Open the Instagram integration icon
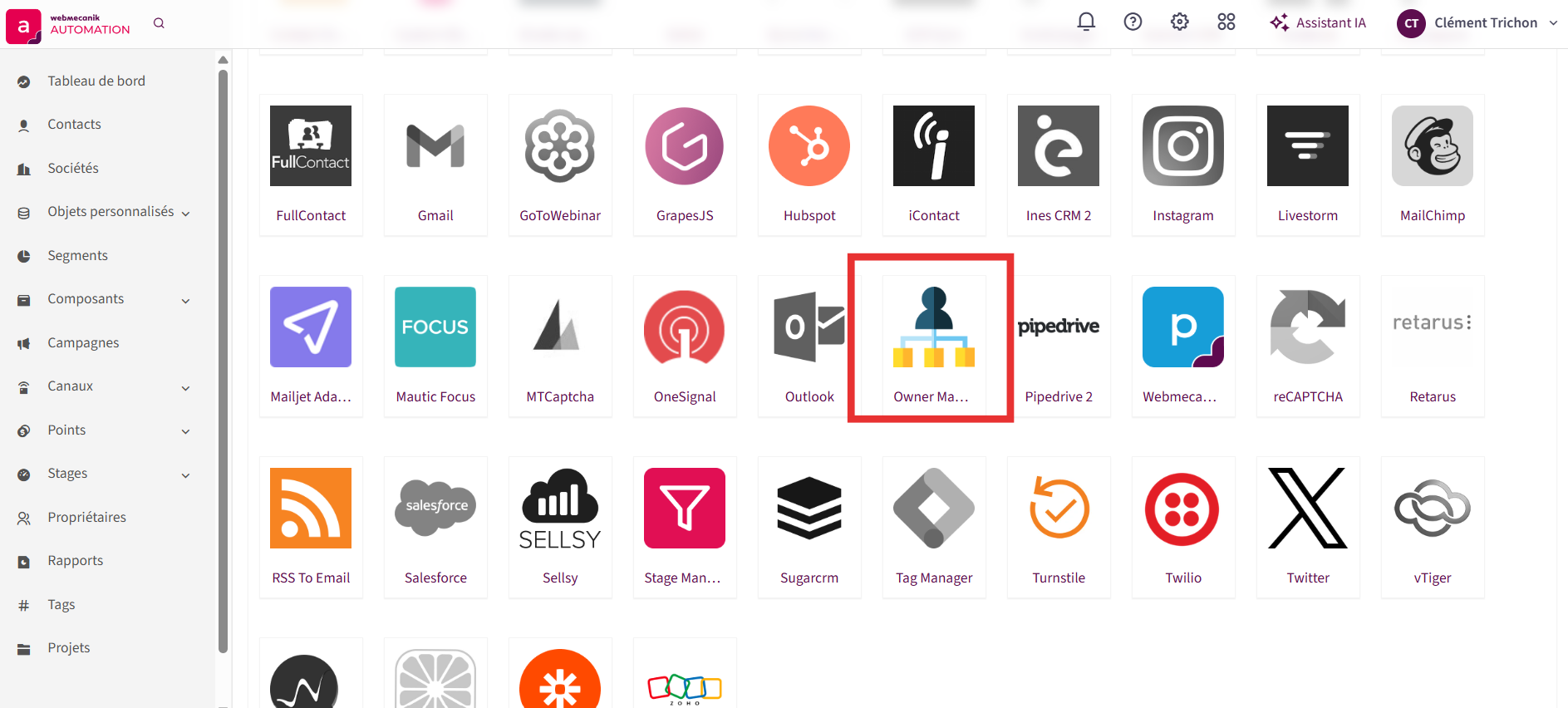1568x708 pixels. 1183,146
